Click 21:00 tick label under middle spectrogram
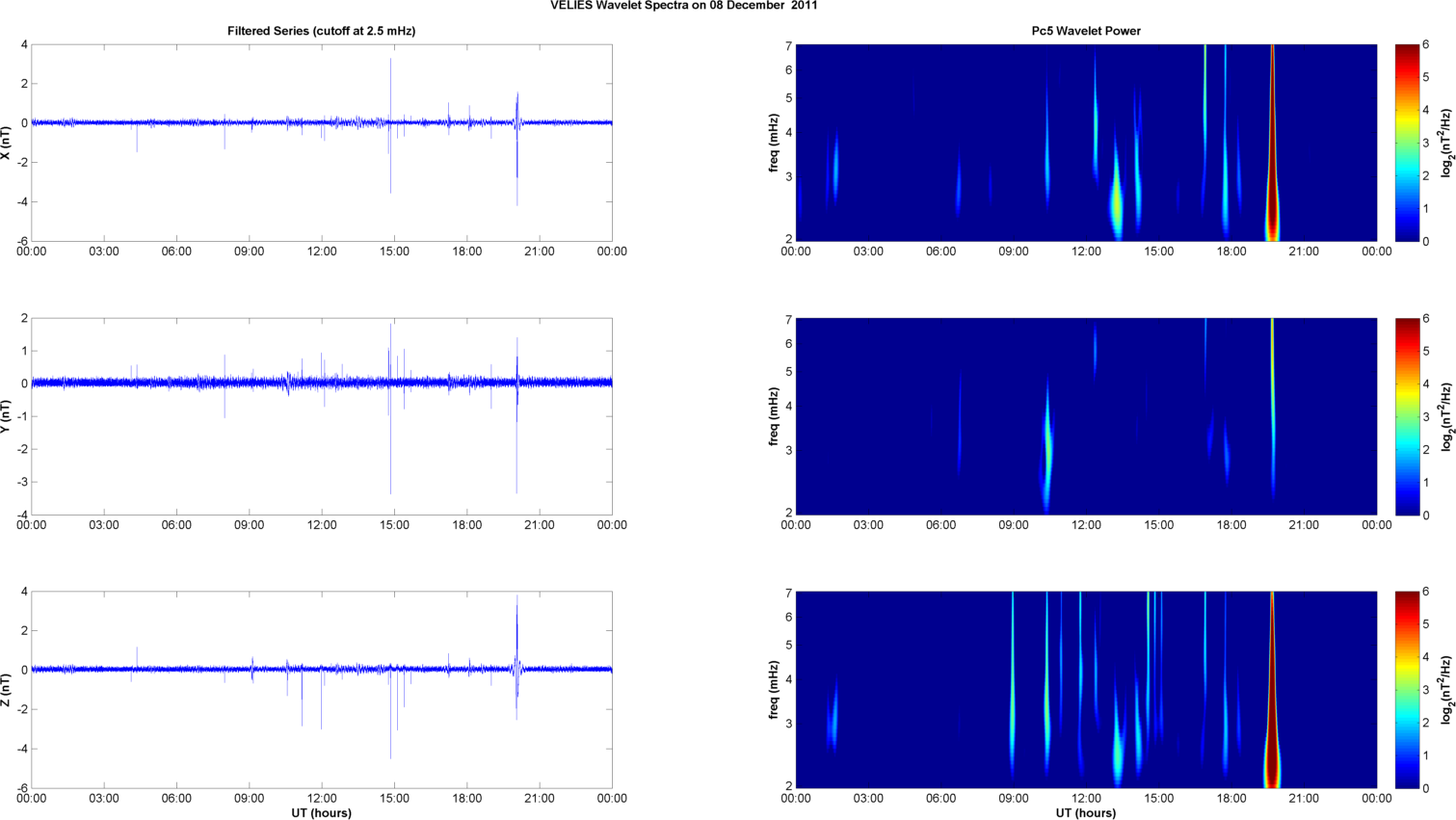Image resolution: width=1456 pixels, height=820 pixels. pos(1304,525)
